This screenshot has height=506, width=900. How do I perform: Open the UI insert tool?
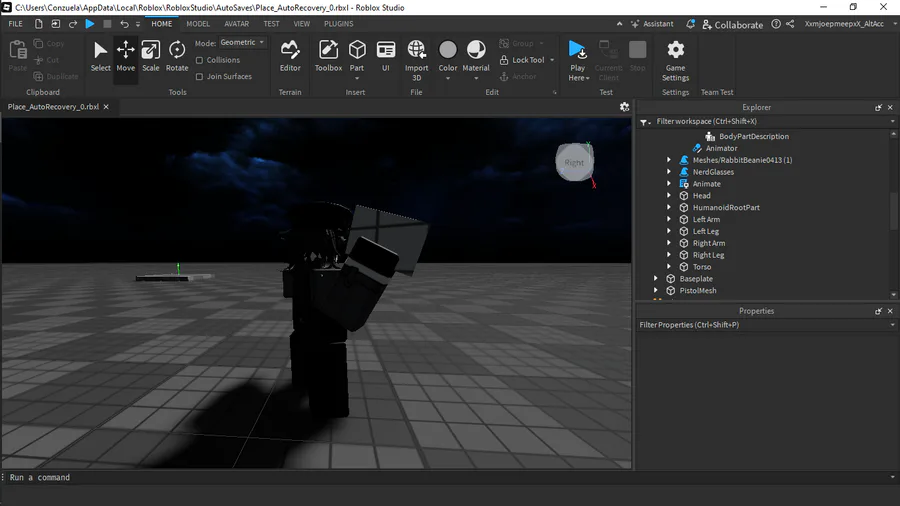[x=386, y=56]
